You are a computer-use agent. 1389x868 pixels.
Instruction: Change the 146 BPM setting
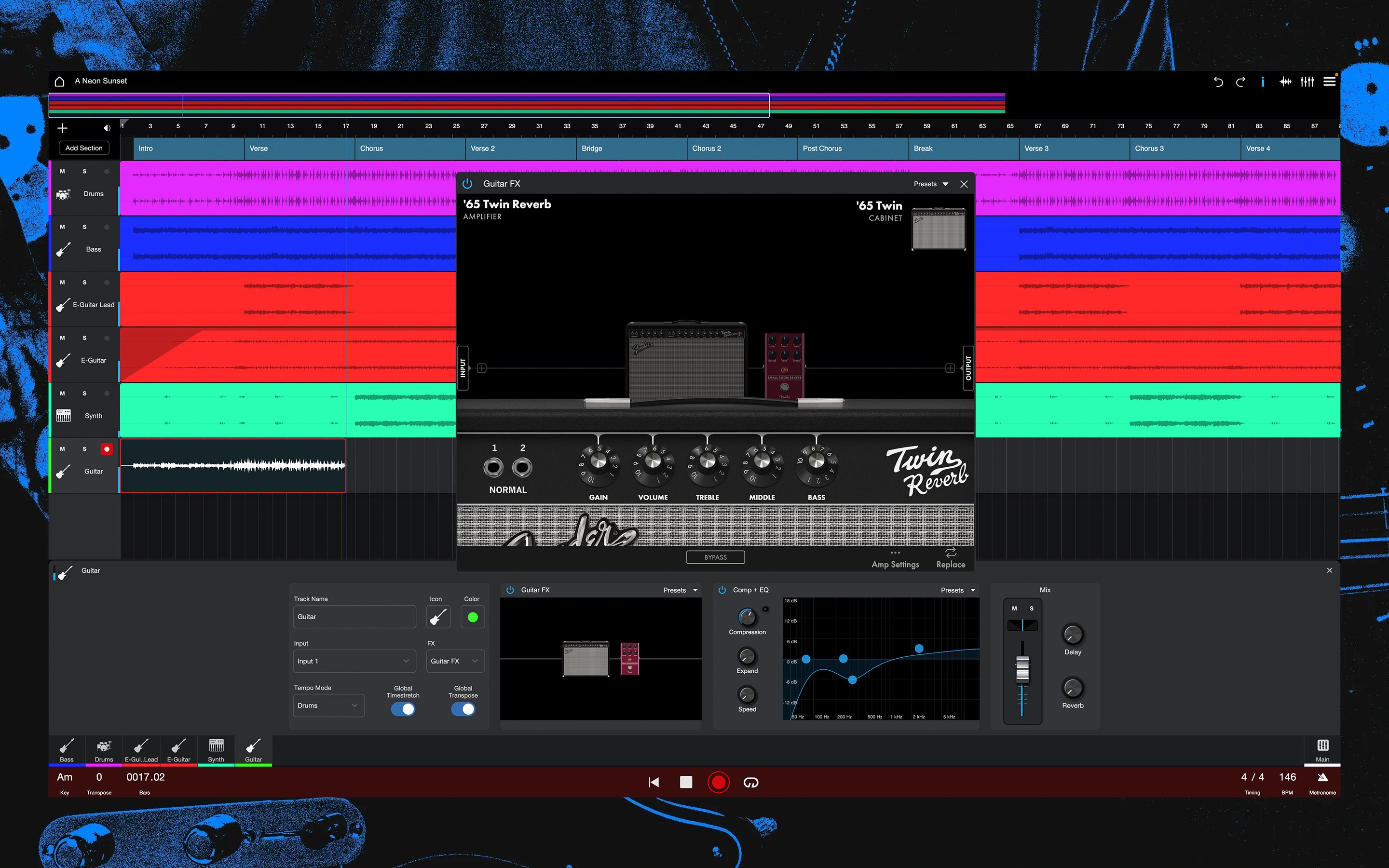[1287, 783]
